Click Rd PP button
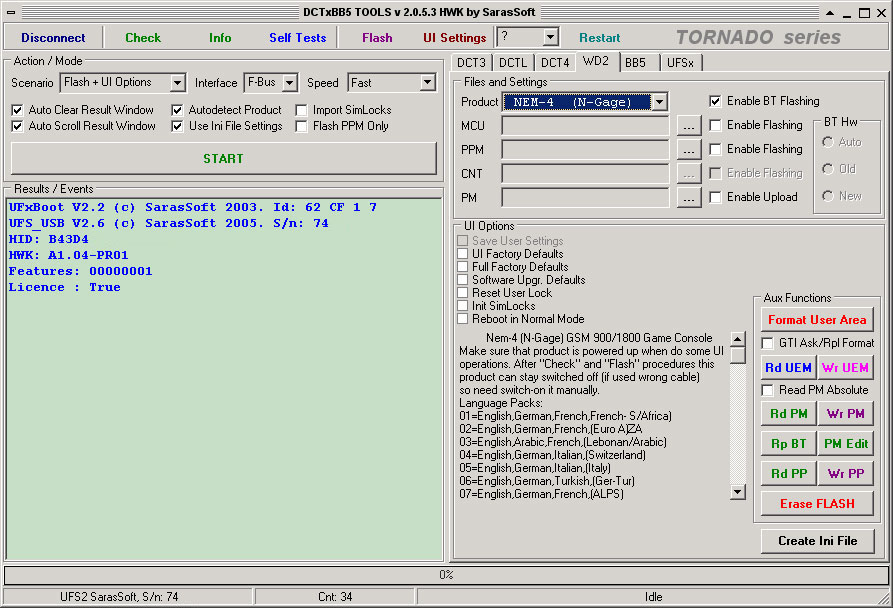893x608 pixels. click(x=789, y=474)
